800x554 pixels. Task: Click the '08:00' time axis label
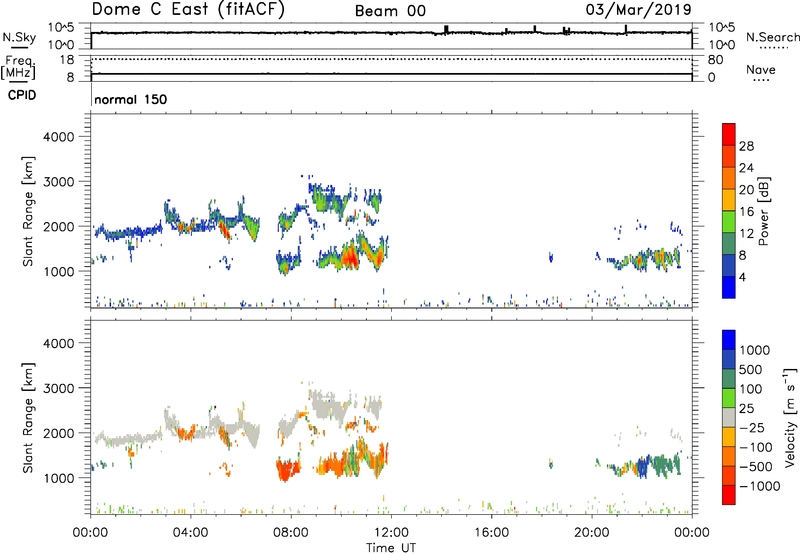(291, 533)
